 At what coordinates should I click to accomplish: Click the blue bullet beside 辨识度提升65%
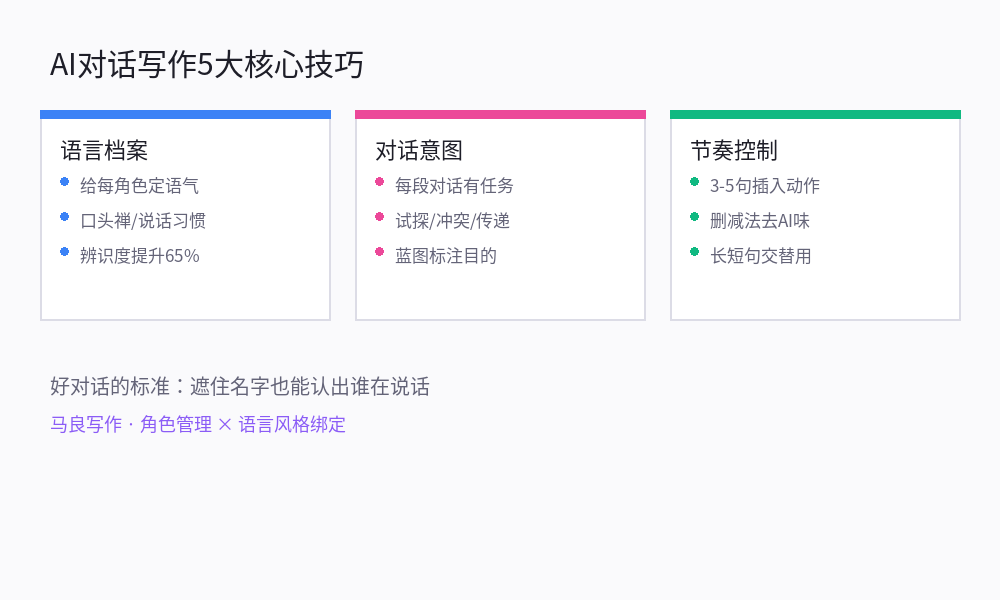coord(64,252)
